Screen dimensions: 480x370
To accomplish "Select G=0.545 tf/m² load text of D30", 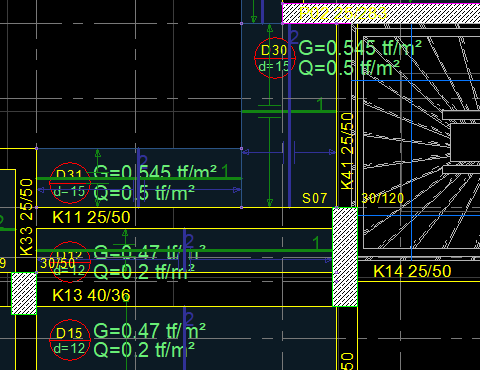I will tap(360, 48).
